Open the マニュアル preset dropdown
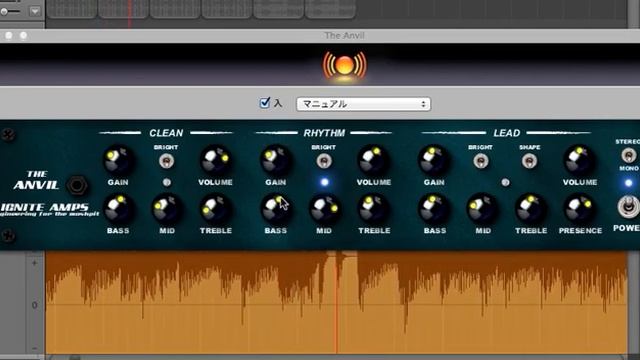Screen dimensions: 640x360 (x=363, y=104)
